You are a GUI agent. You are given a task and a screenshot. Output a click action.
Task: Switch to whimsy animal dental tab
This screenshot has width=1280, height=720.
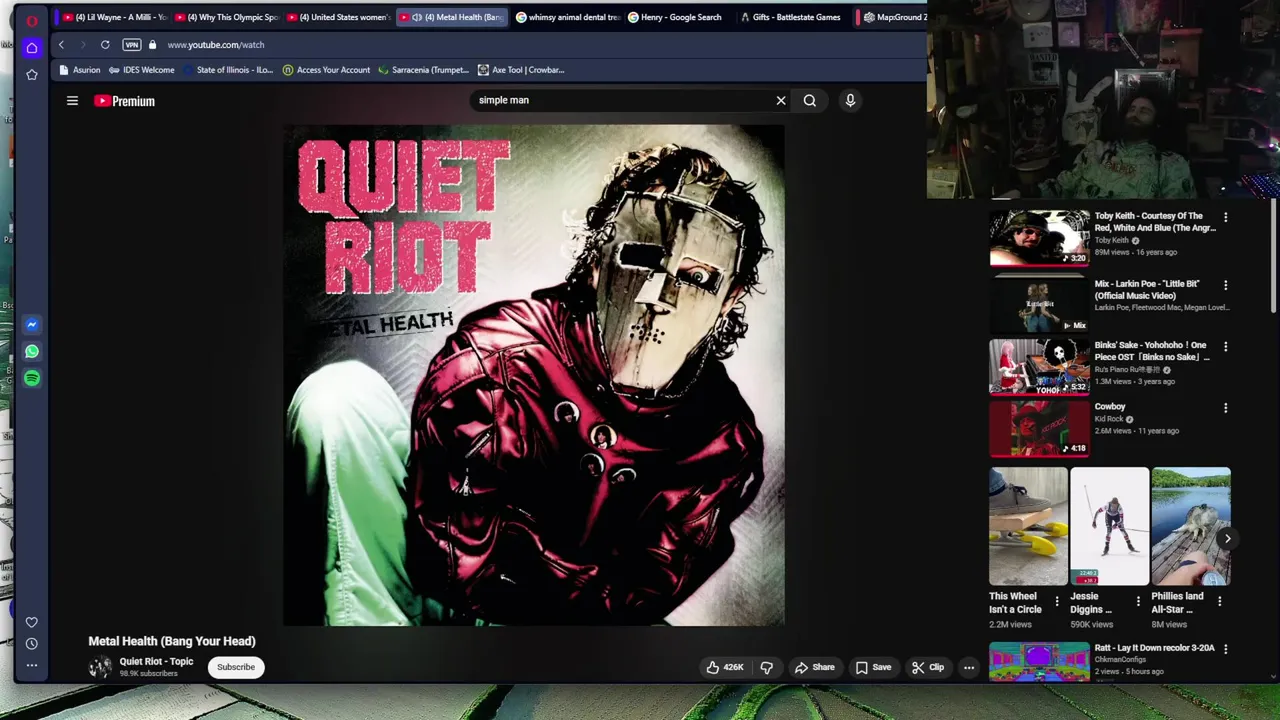[x=567, y=17]
